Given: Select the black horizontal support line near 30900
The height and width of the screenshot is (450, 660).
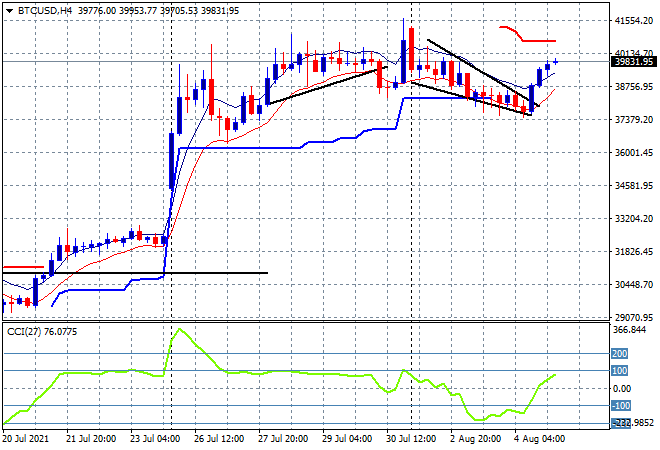Looking at the screenshot, I should 135,273.
